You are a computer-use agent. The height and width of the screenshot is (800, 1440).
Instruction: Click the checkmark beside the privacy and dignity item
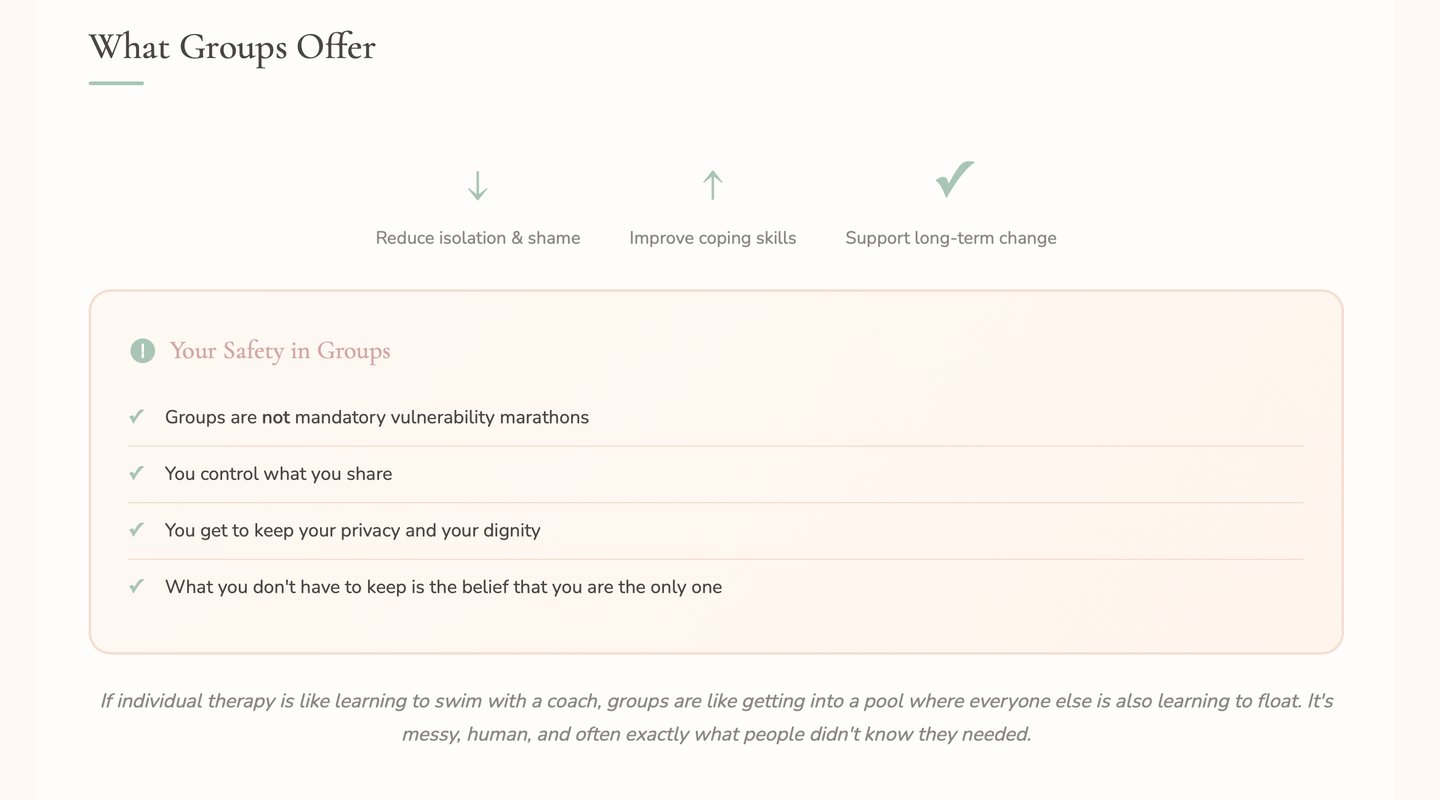(x=137, y=529)
